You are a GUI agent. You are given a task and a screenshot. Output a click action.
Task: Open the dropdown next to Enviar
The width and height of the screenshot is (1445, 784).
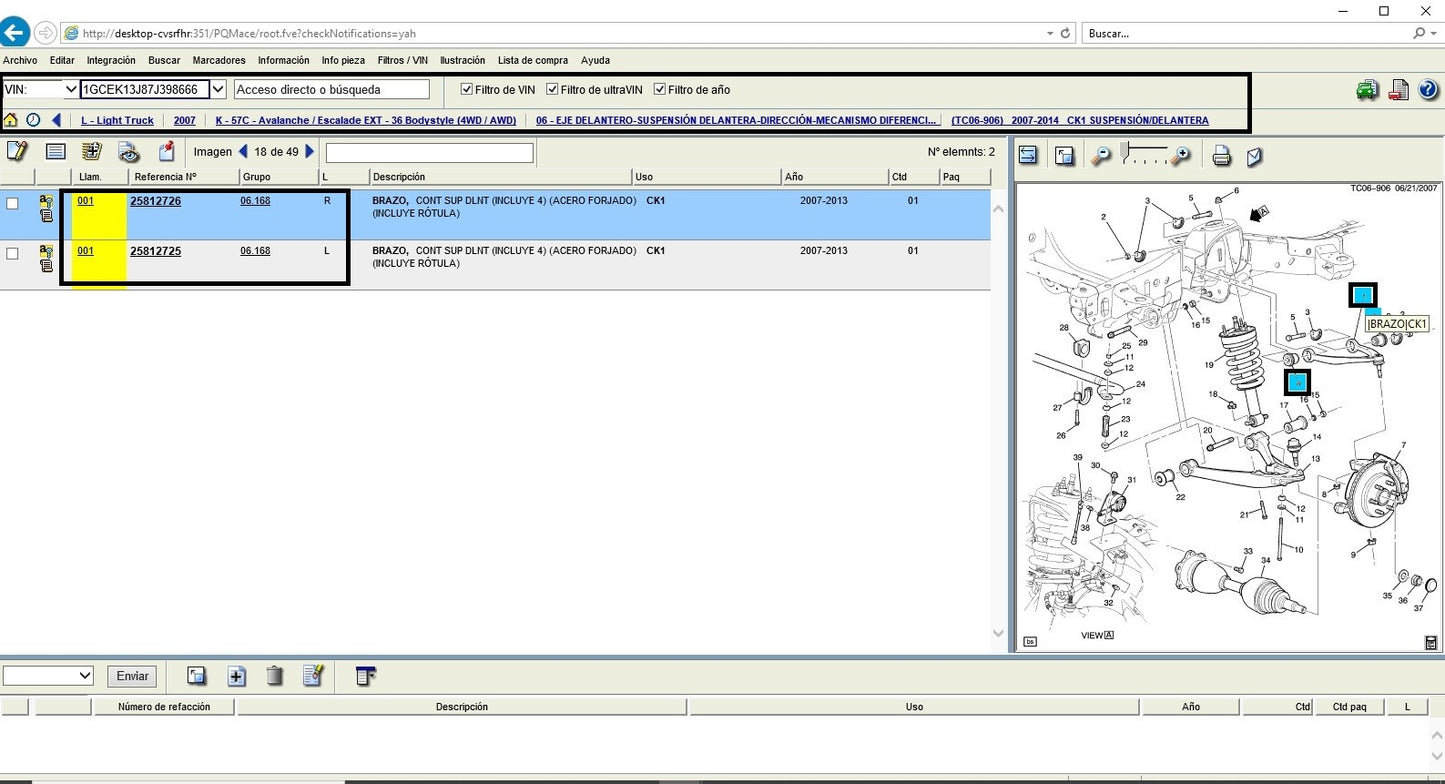pyautogui.click(x=84, y=676)
